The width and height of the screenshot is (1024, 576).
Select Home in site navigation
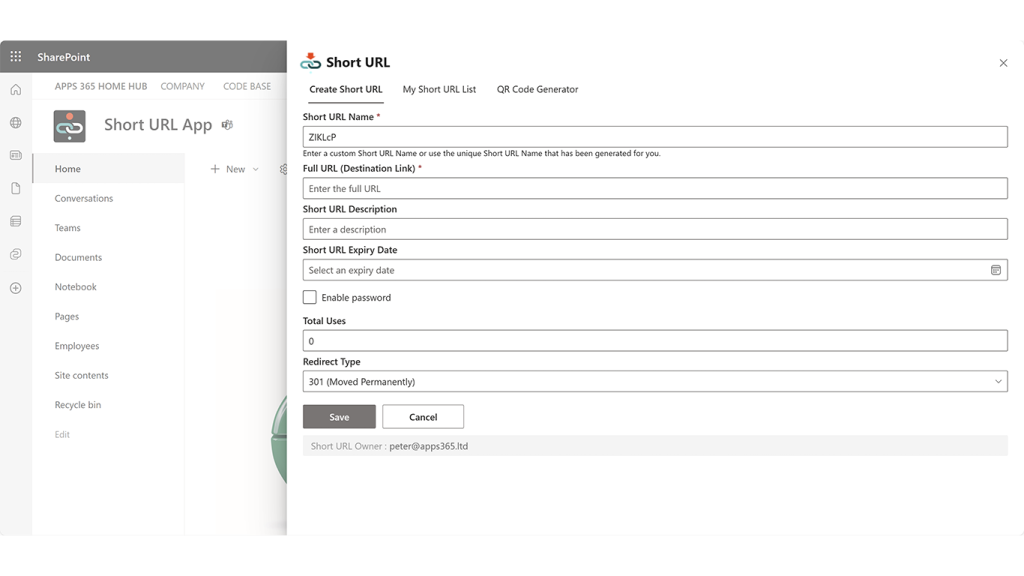[x=109, y=168]
